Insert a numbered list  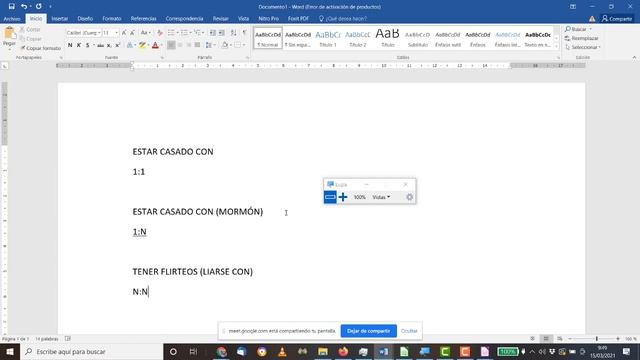click(184, 33)
